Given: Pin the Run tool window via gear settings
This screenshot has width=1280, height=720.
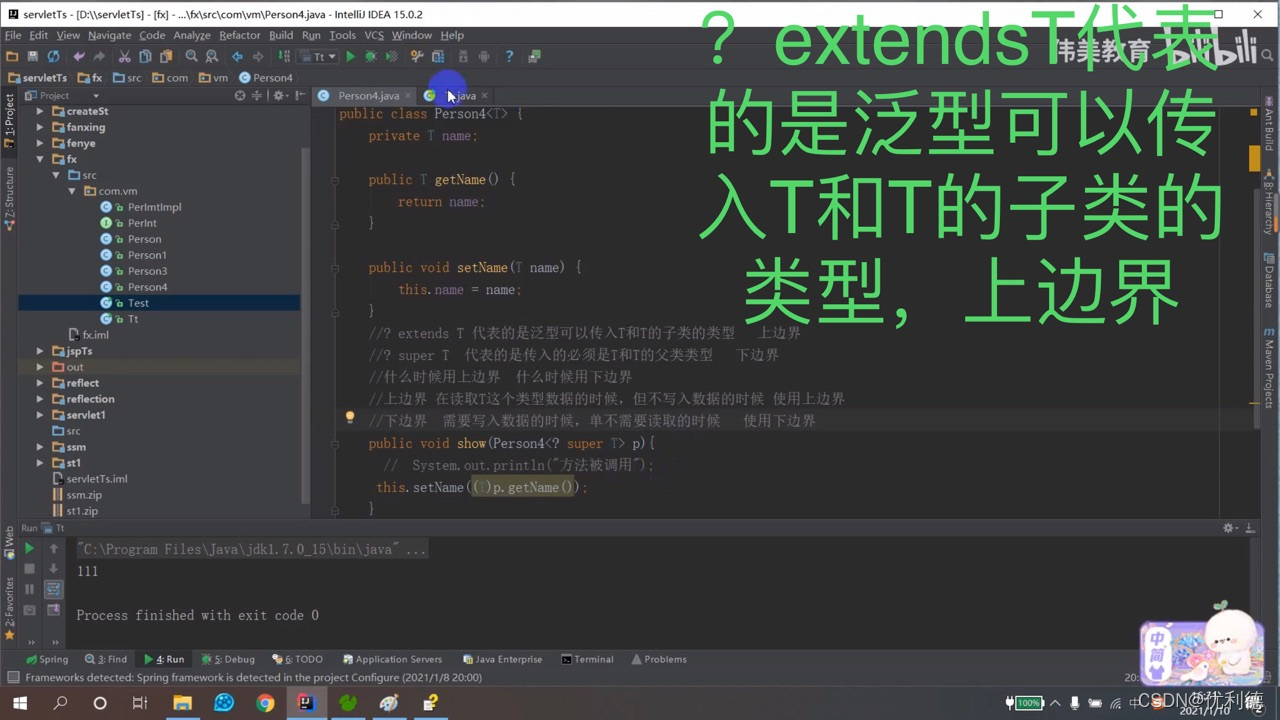Looking at the screenshot, I should point(1228,527).
